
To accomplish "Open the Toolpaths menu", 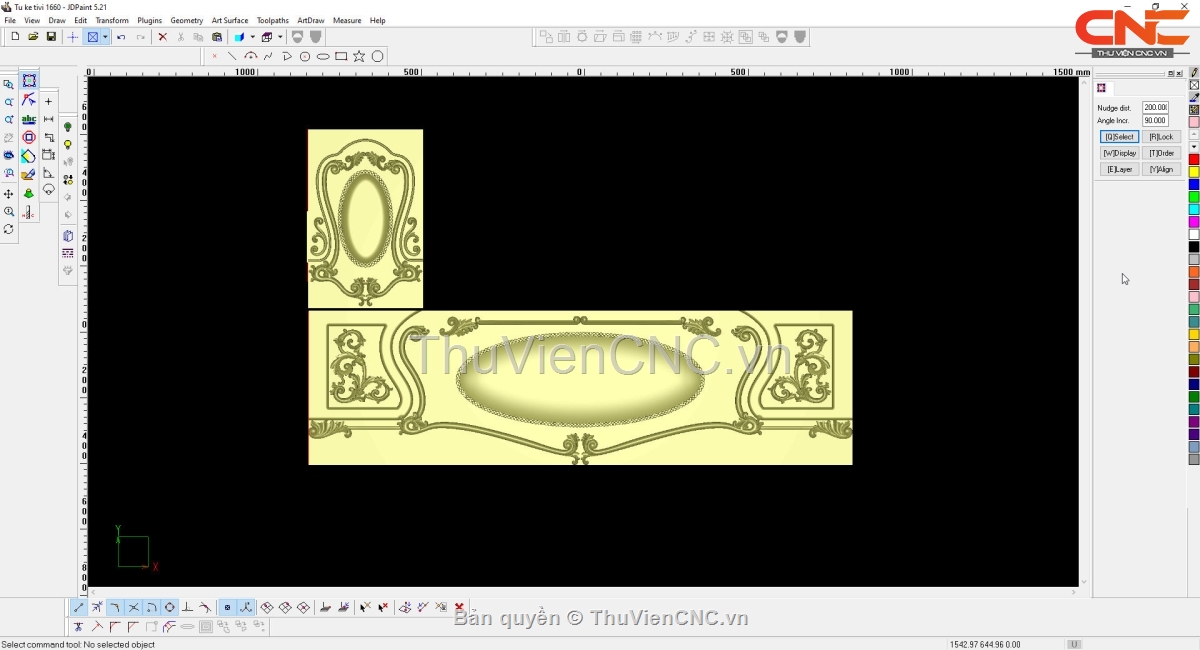I will coord(272,20).
